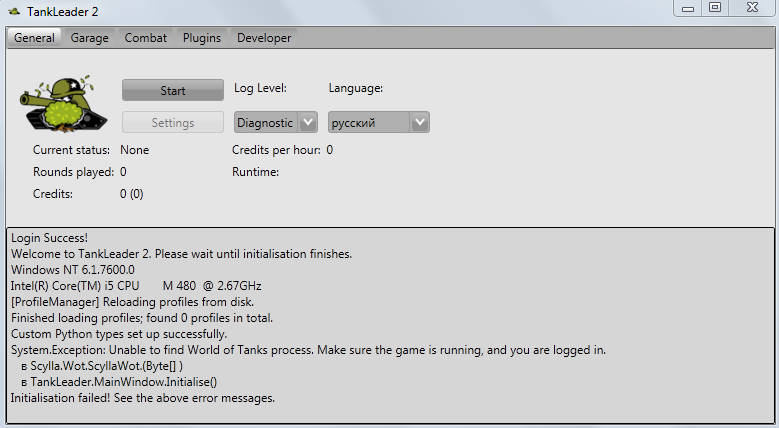
Task: Click the 'Intel(R) Core(TM) i5 CPU' log line
Action: tap(136, 286)
